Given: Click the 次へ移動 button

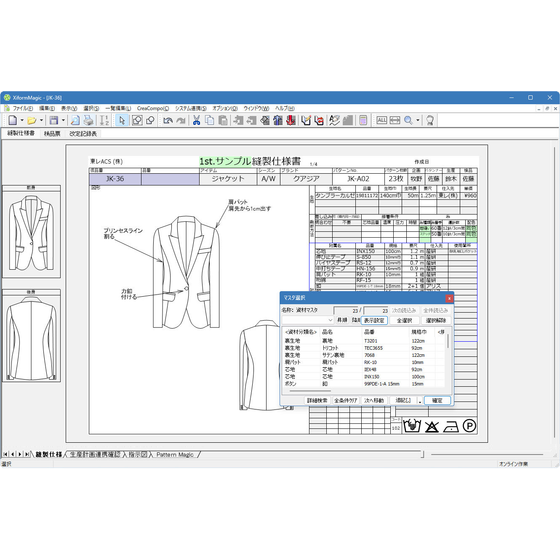Looking at the screenshot, I should (x=374, y=401).
